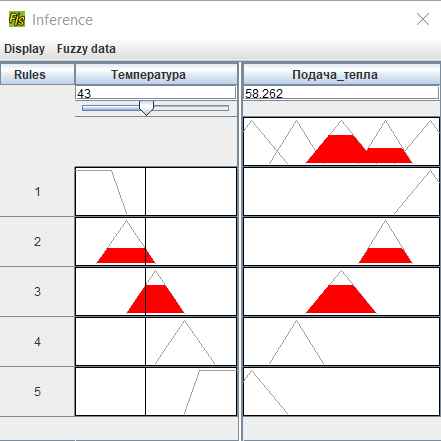The height and width of the screenshot is (441, 441).
Task: Click rule 1 Подача_тепла output plot
Action: [x=342, y=191]
